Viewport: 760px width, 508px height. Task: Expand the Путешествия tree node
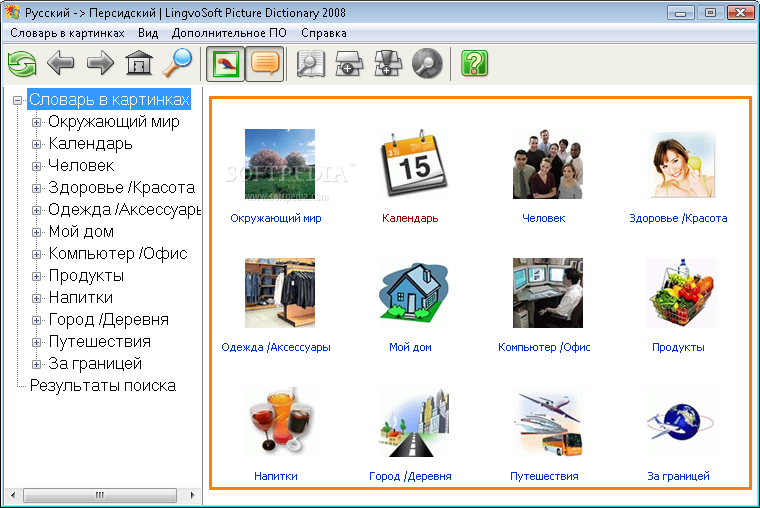coord(36,342)
